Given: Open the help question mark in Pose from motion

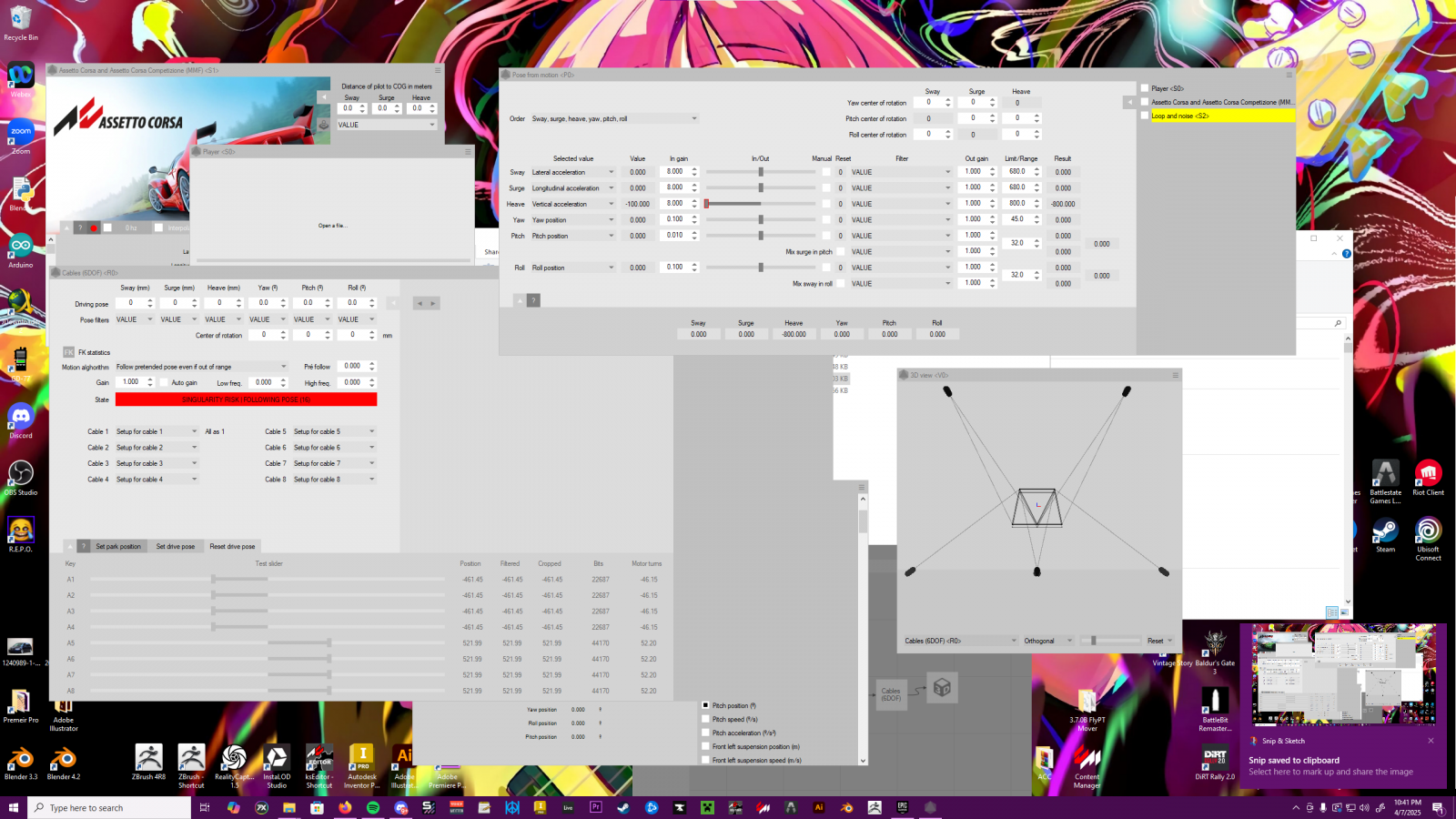Looking at the screenshot, I should click(533, 300).
